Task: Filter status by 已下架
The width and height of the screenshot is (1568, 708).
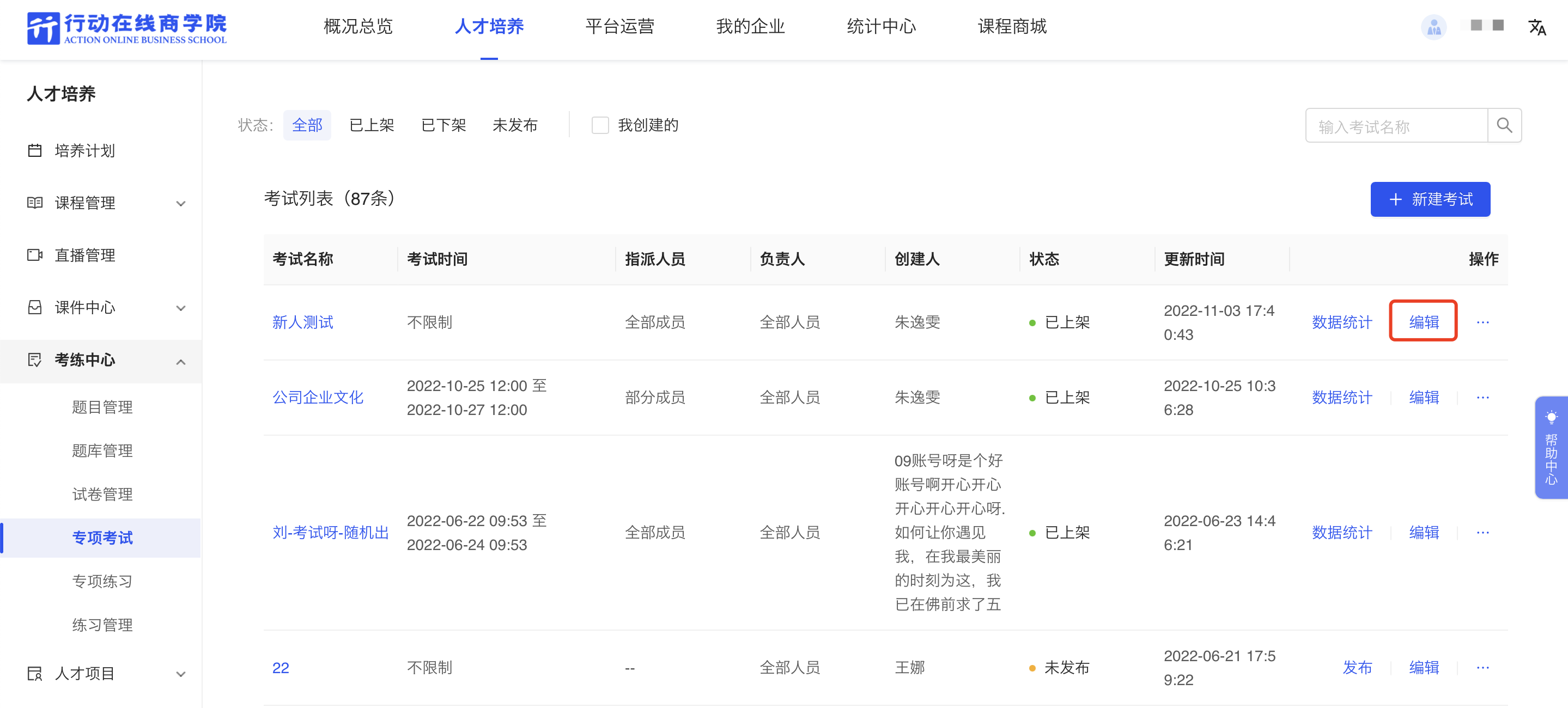Action: (x=443, y=125)
